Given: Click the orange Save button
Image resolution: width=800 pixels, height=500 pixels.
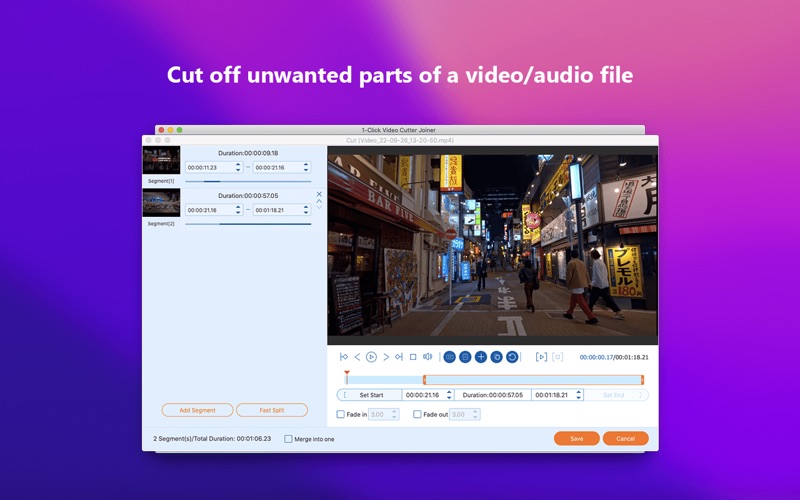Looking at the screenshot, I should [577, 438].
